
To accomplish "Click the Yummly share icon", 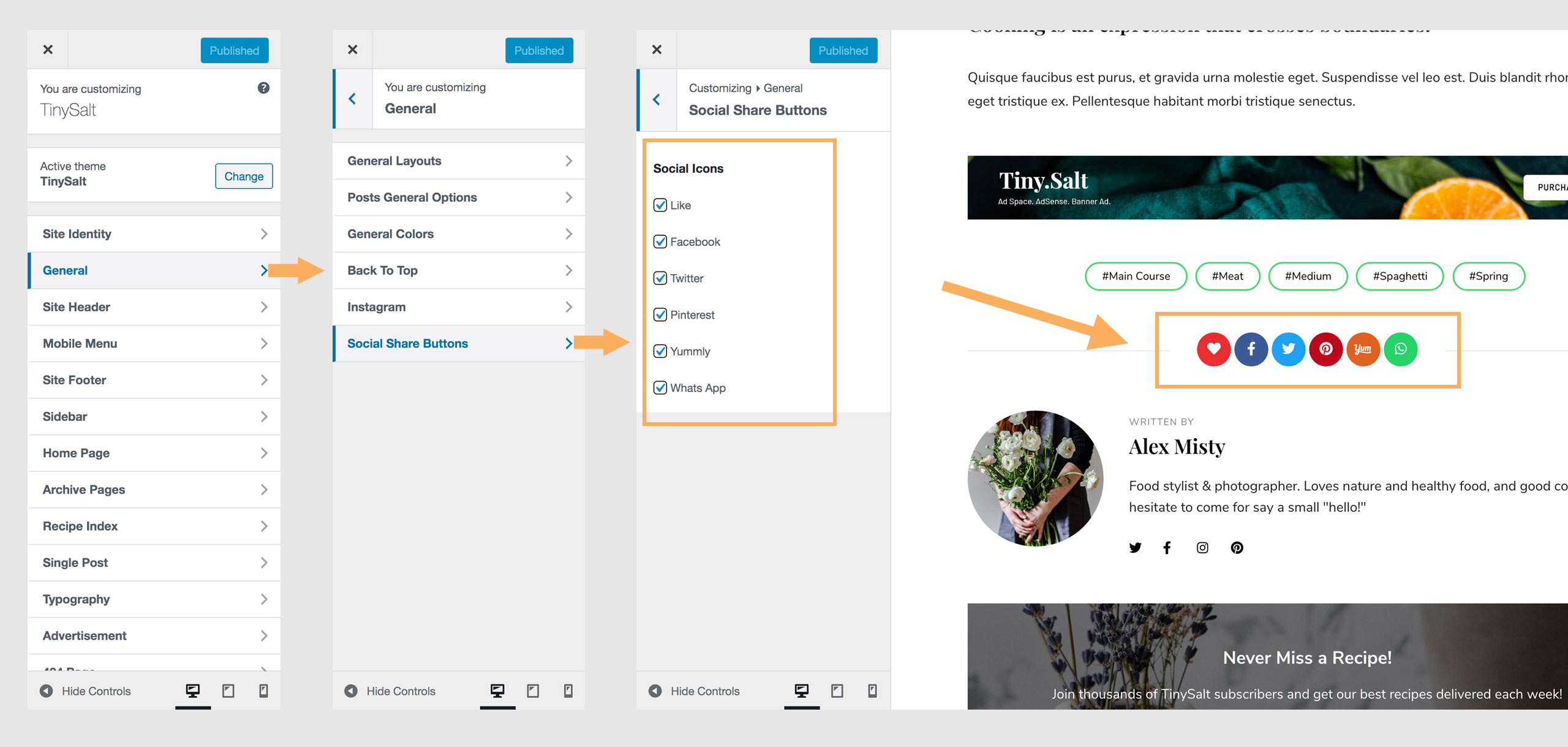I will 1364,349.
